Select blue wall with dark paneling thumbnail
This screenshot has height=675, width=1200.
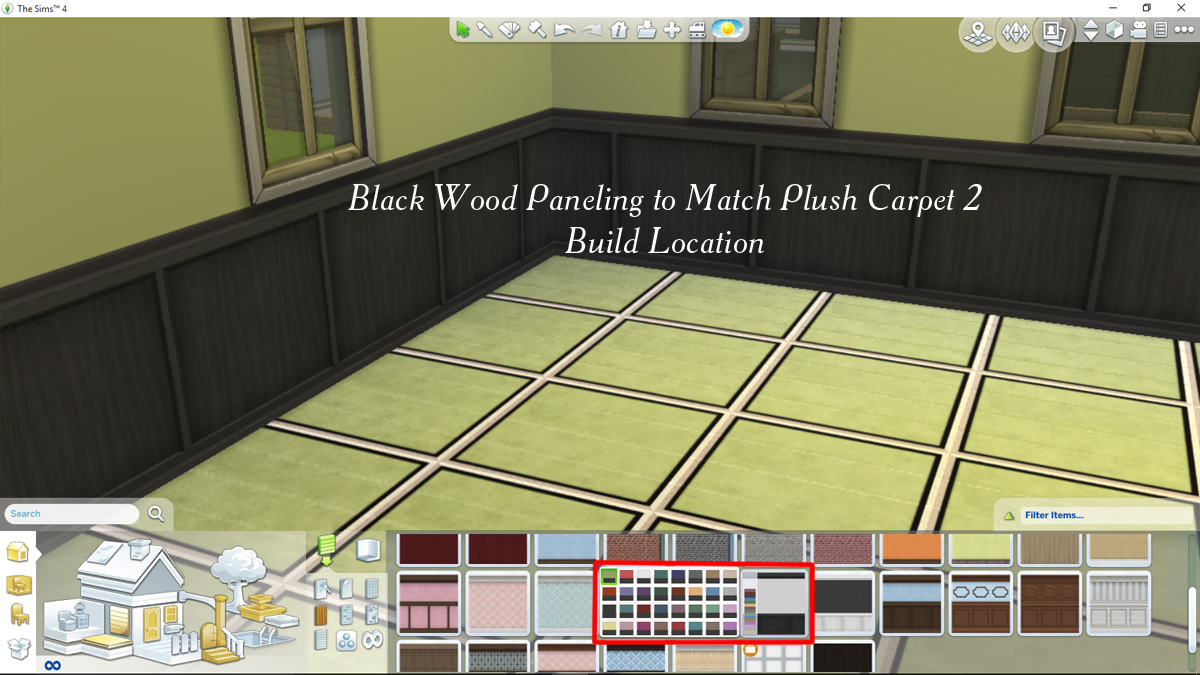(x=912, y=603)
